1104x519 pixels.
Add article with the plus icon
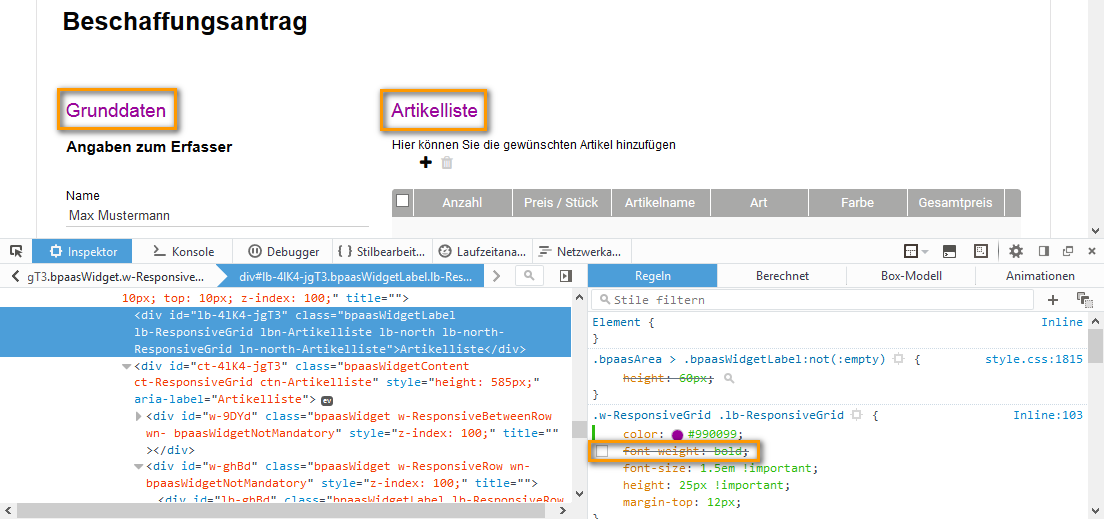[x=425, y=163]
